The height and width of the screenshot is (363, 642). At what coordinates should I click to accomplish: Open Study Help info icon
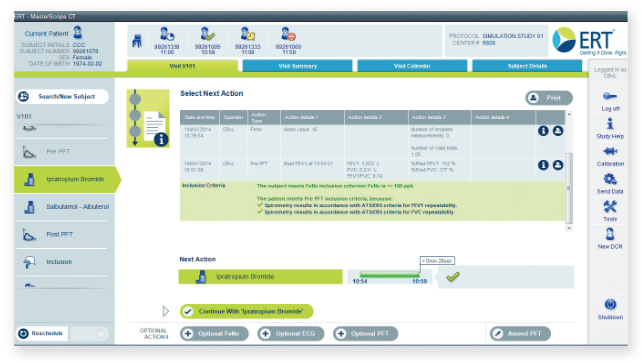[x=610, y=123]
